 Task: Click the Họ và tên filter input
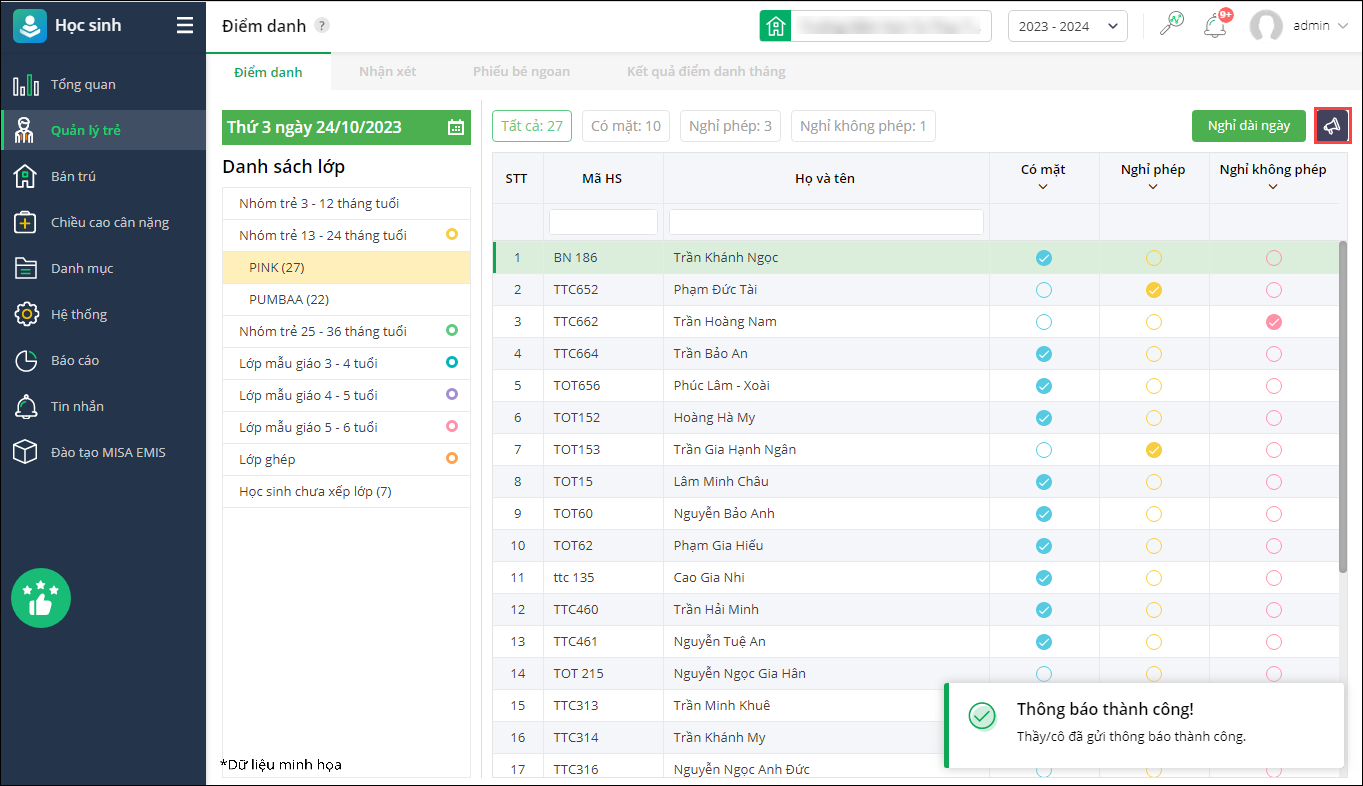click(826, 222)
